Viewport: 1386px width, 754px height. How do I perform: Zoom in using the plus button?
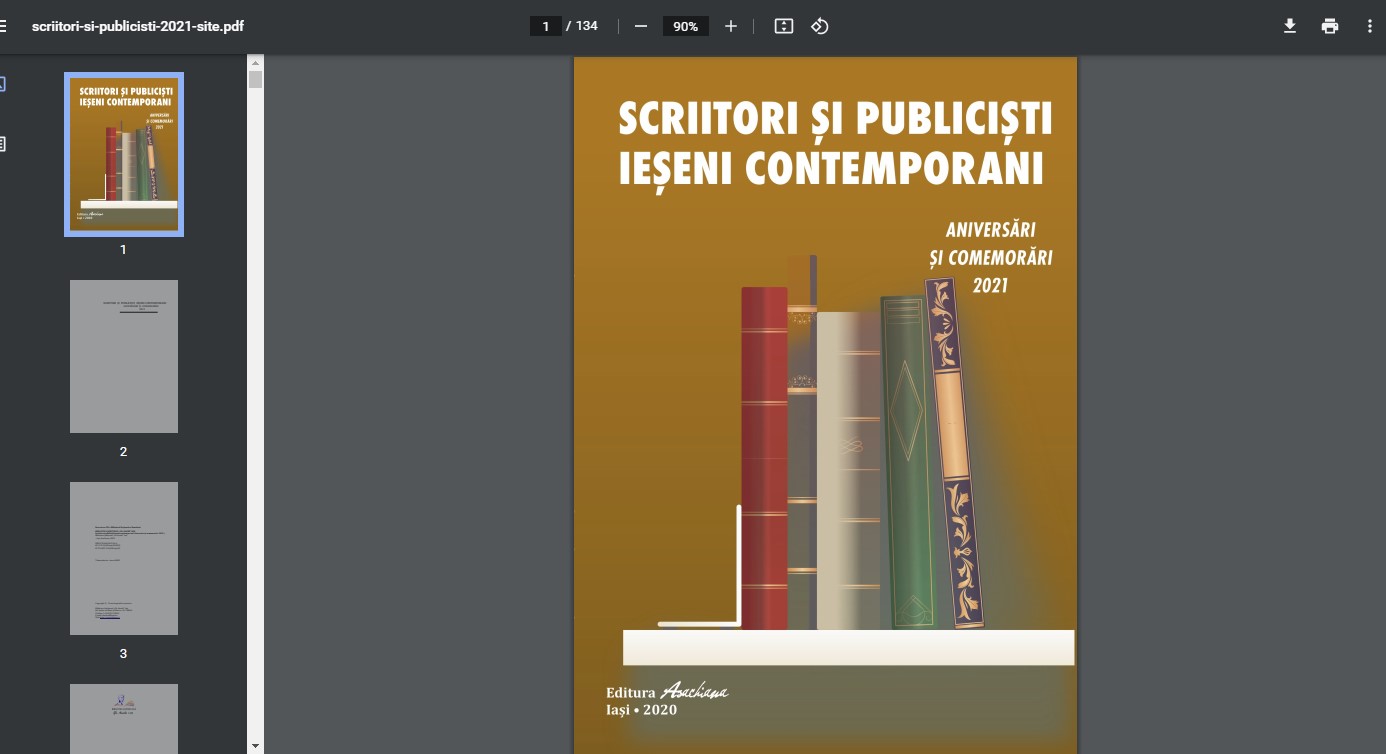(731, 27)
